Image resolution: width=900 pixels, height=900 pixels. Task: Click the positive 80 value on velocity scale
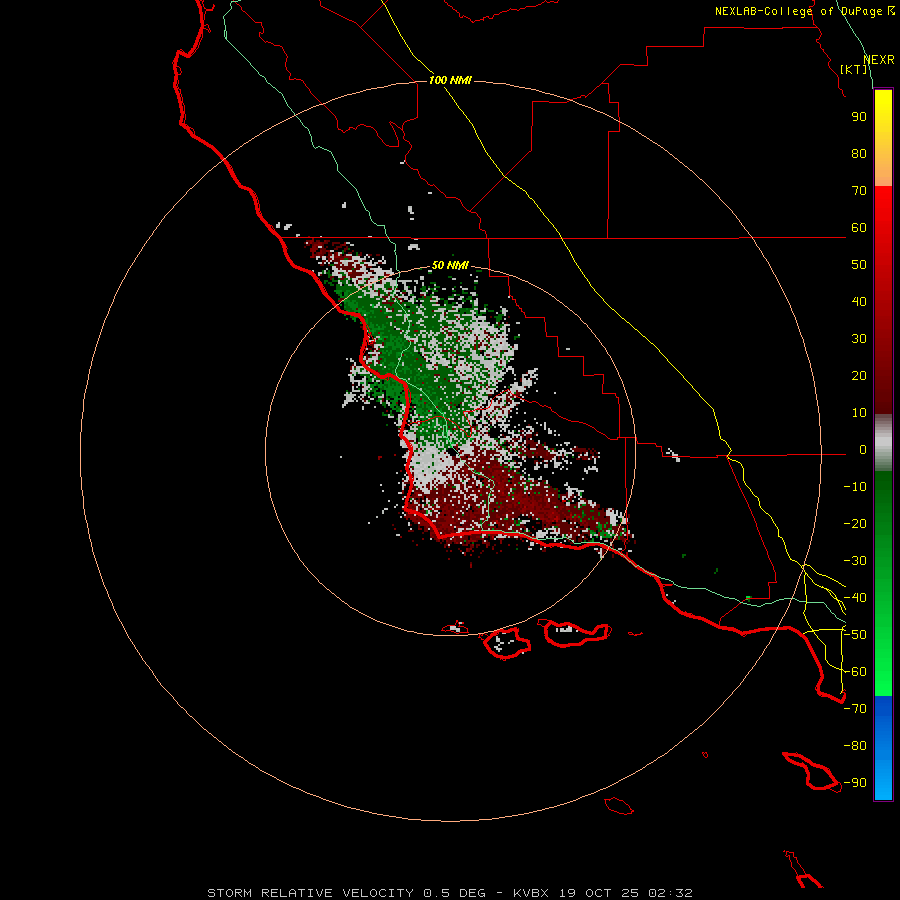[x=859, y=153]
